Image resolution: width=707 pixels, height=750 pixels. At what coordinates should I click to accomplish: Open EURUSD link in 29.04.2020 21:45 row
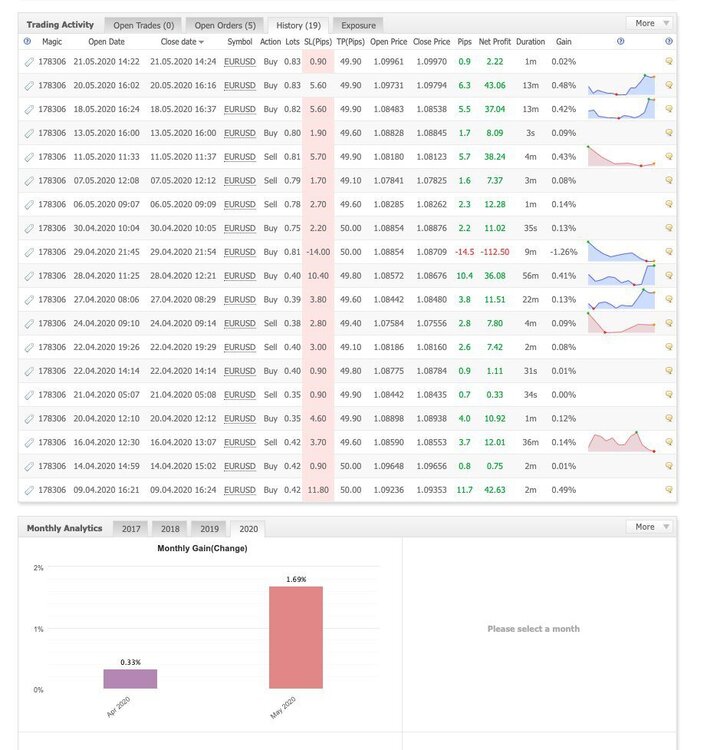pyautogui.click(x=240, y=252)
